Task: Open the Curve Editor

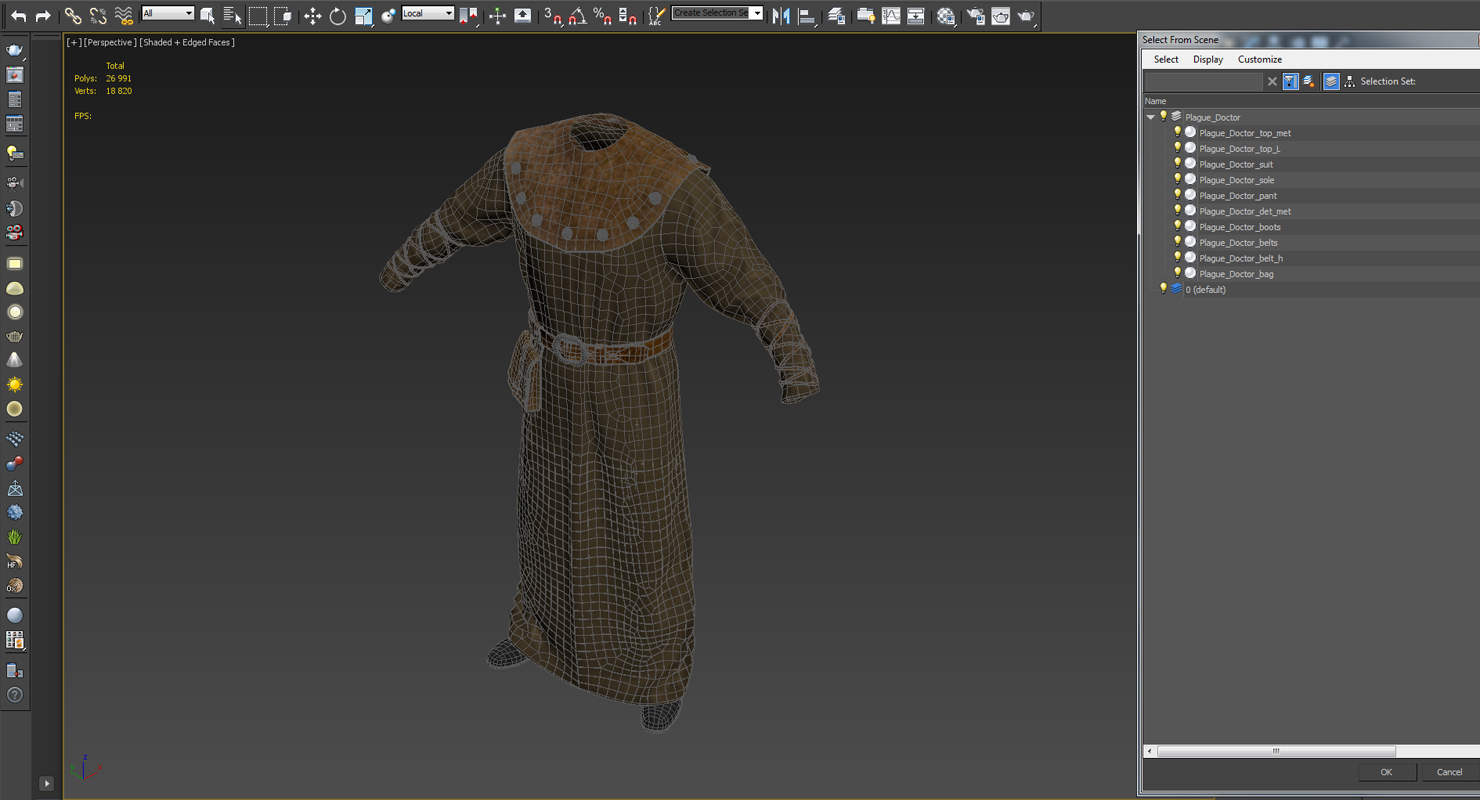Action: [891, 16]
